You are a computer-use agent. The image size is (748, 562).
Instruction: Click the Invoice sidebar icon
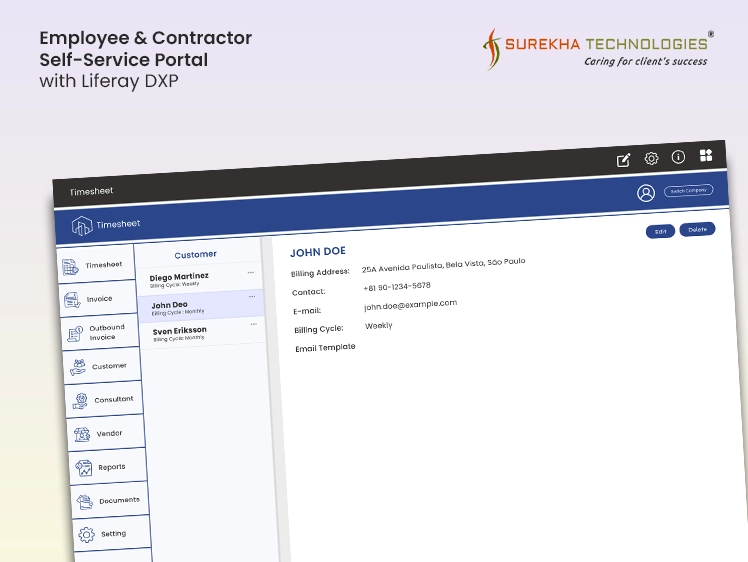pyautogui.click(x=72, y=301)
